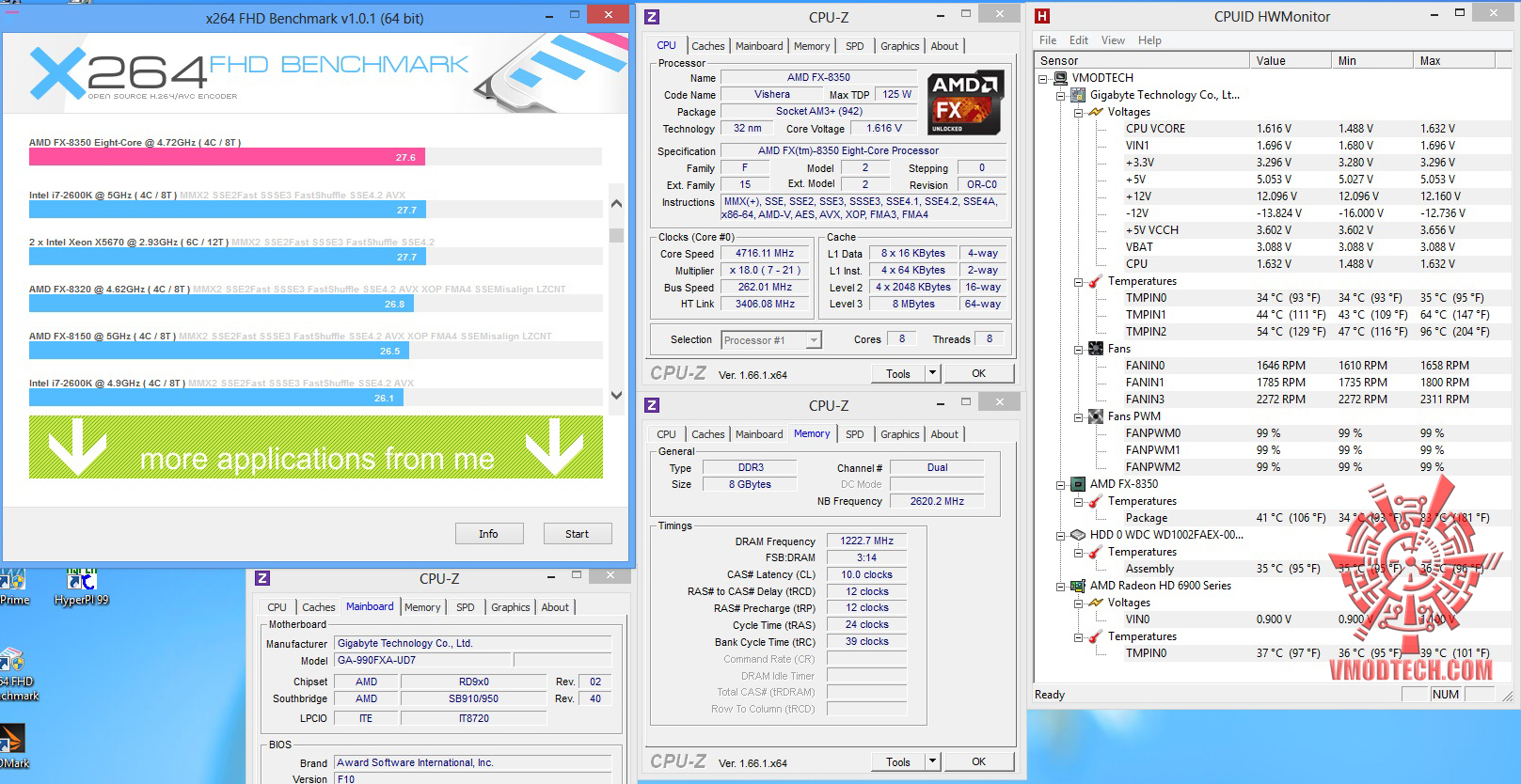Click the Min column header
Viewport: 1521px width, 784px height.
(1372, 60)
